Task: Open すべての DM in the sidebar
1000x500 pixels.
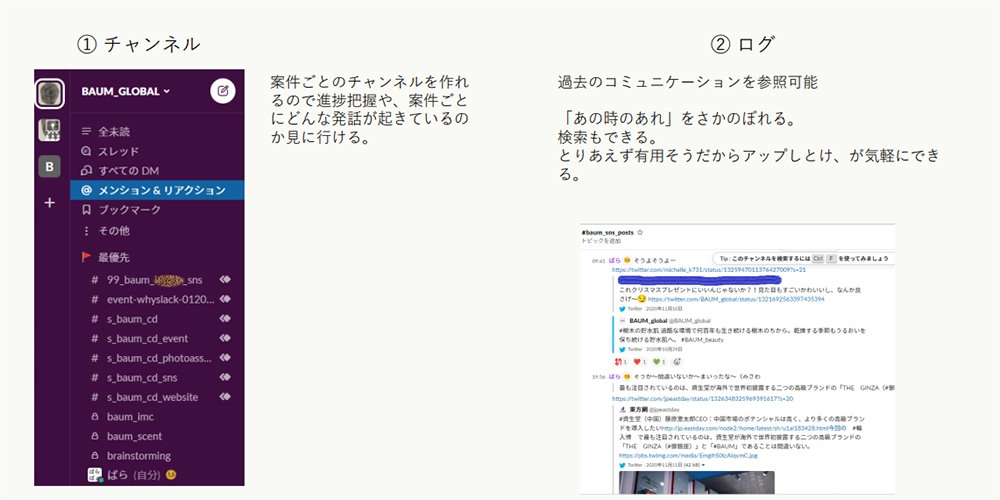Action: [x=157, y=171]
